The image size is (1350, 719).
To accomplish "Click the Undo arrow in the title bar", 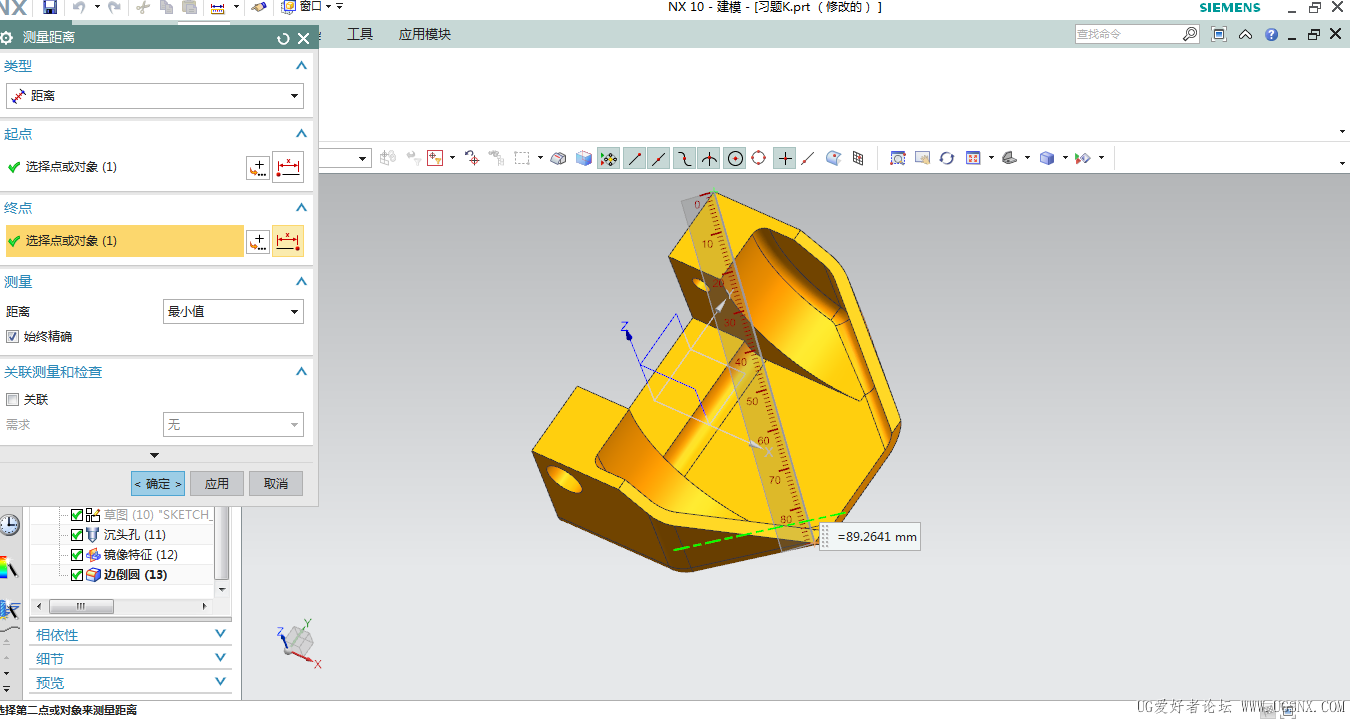I will [79, 7].
